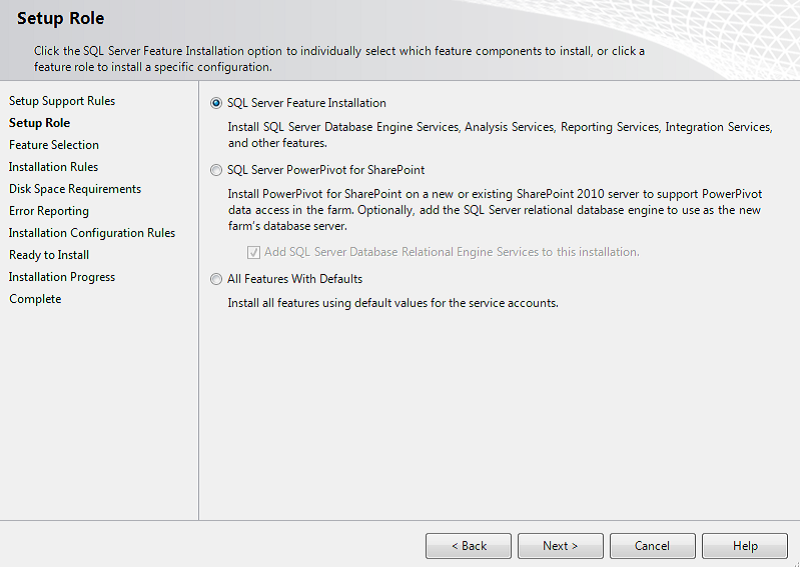Open the Feature Selection step
Image resolution: width=800 pixels, height=567 pixels.
[x=54, y=145]
